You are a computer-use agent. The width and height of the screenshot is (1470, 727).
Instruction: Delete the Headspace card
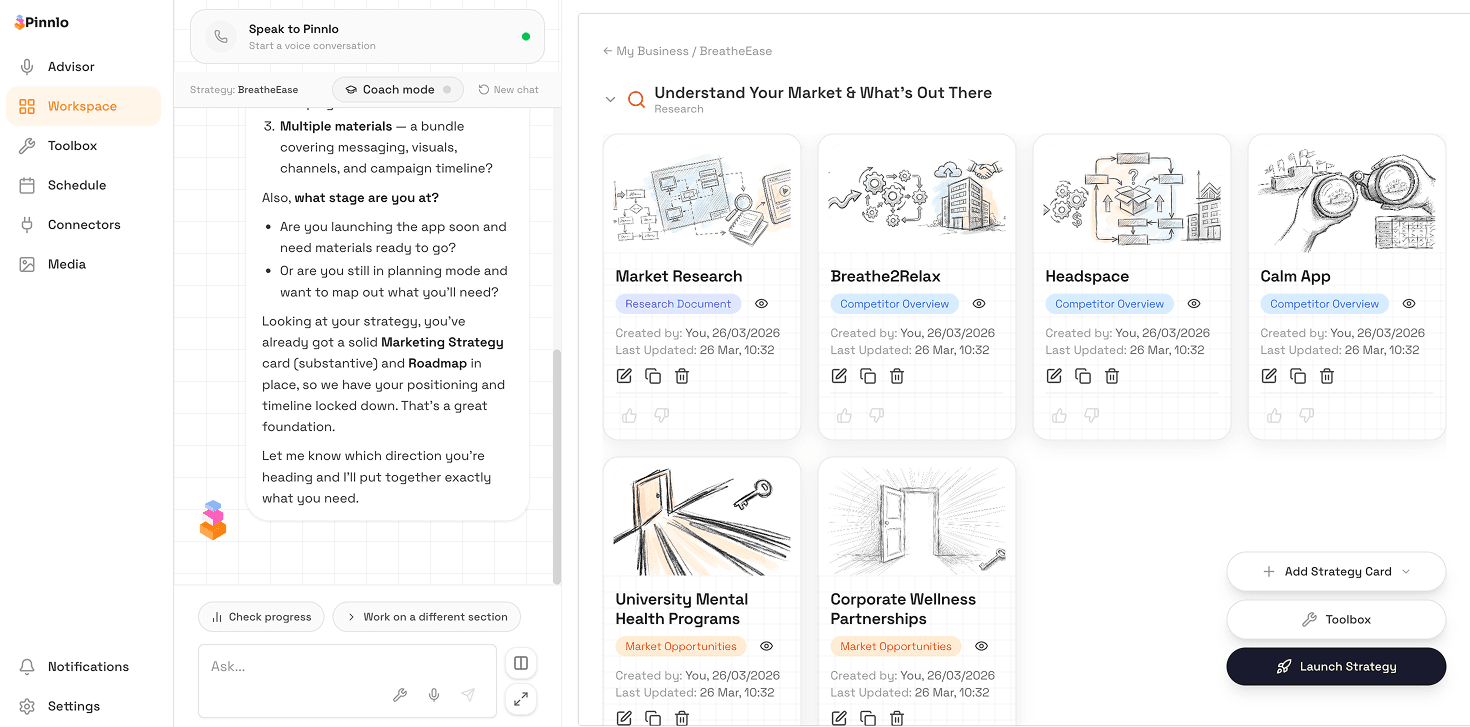(x=1112, y=376)
